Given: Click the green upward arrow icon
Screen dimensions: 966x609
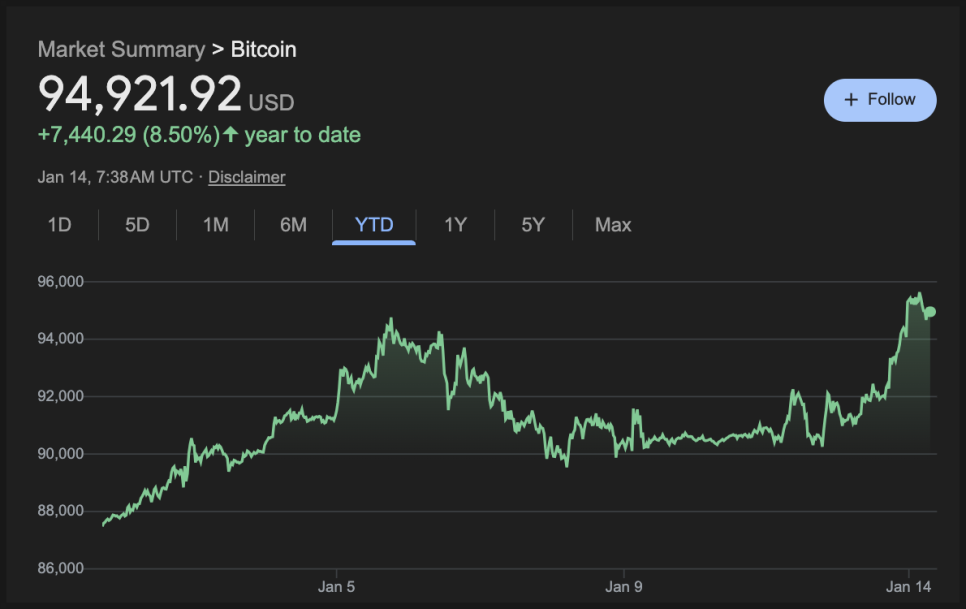Looking at the screenshot, I should tap(231, 135).
